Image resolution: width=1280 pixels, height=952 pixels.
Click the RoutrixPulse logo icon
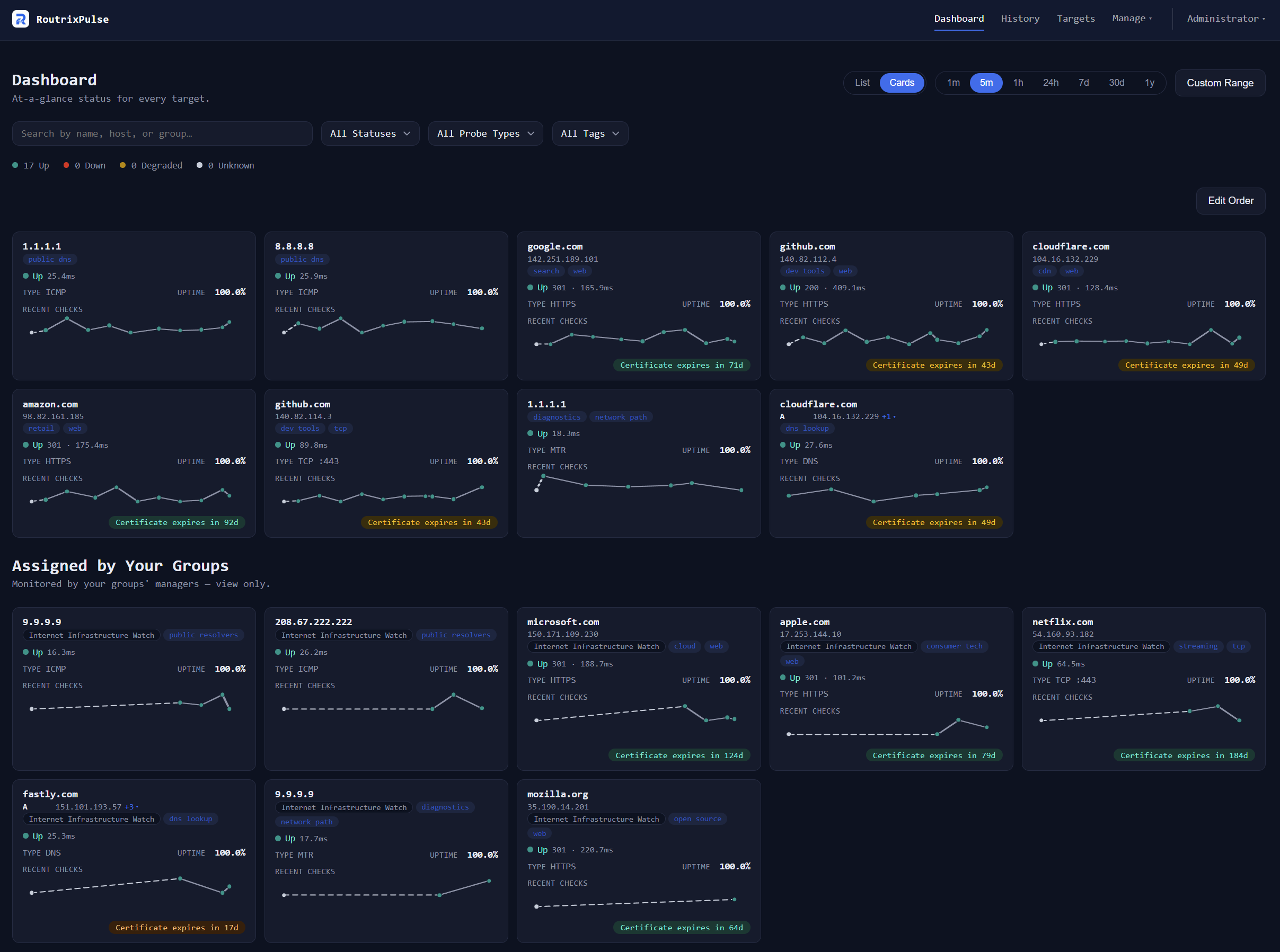21,19
